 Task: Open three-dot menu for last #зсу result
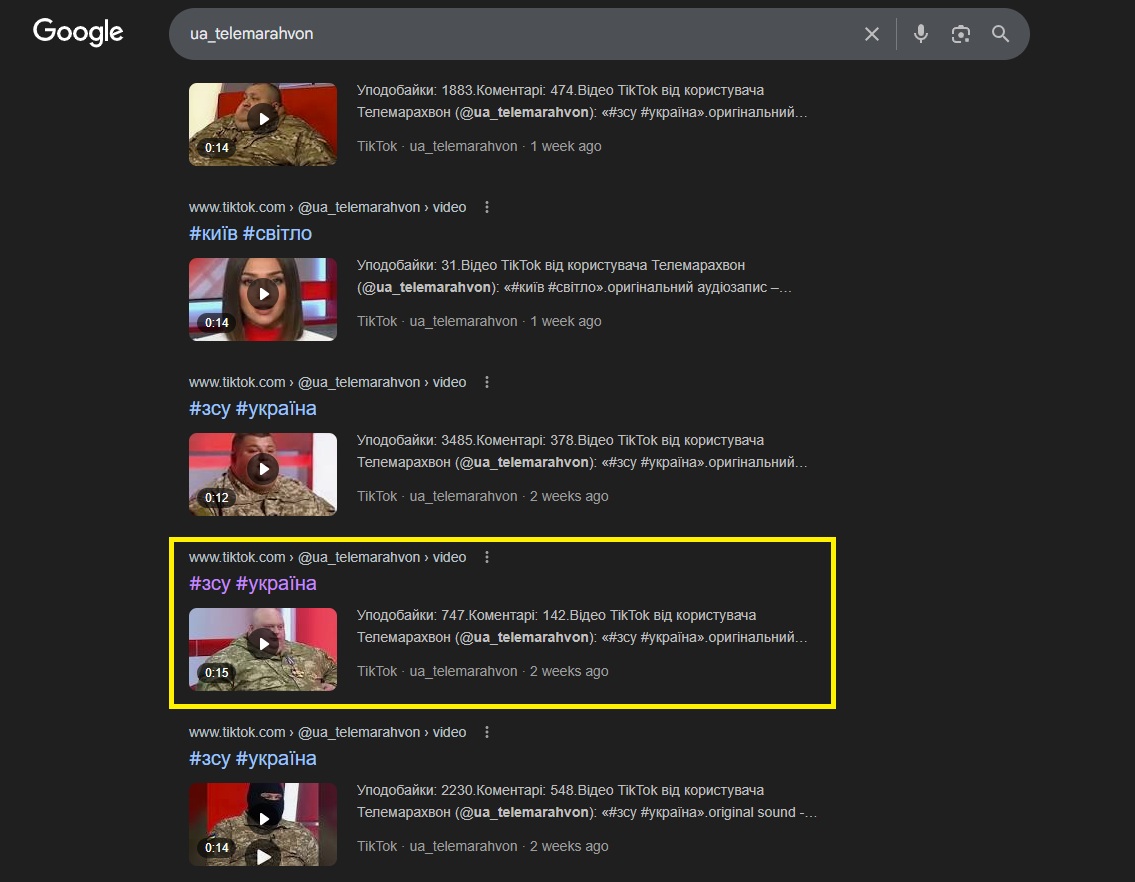tap(487, 732)
